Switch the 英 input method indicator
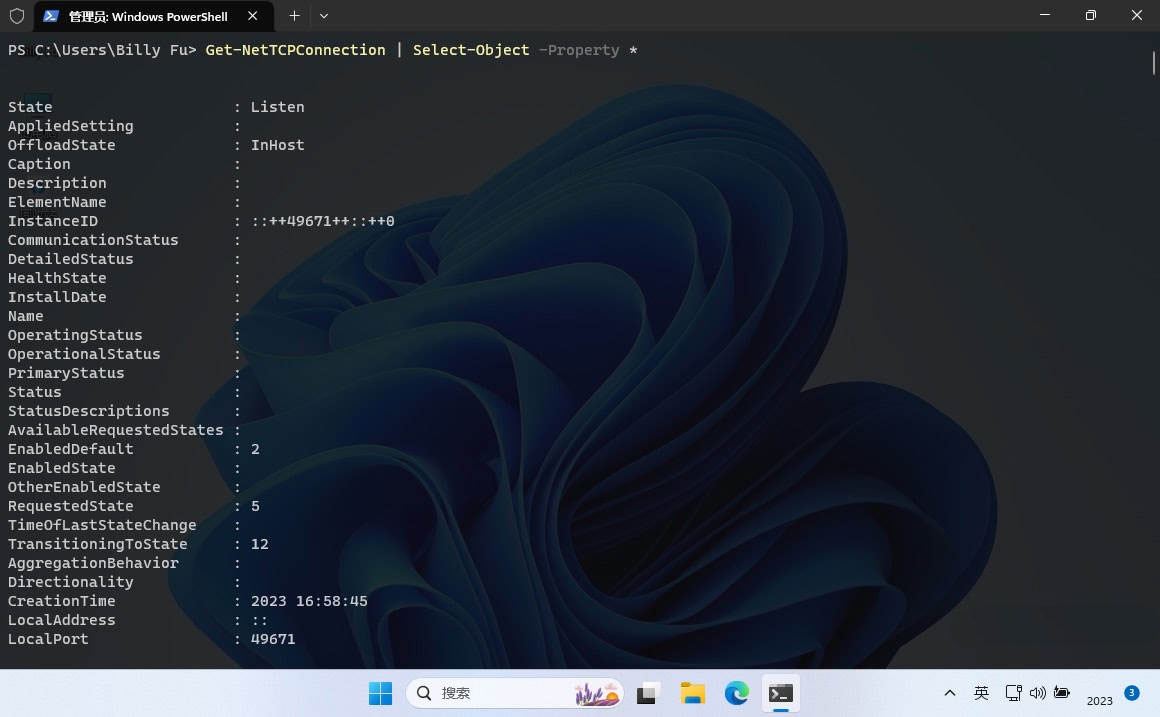1160x717 pixels. (981, 693)
